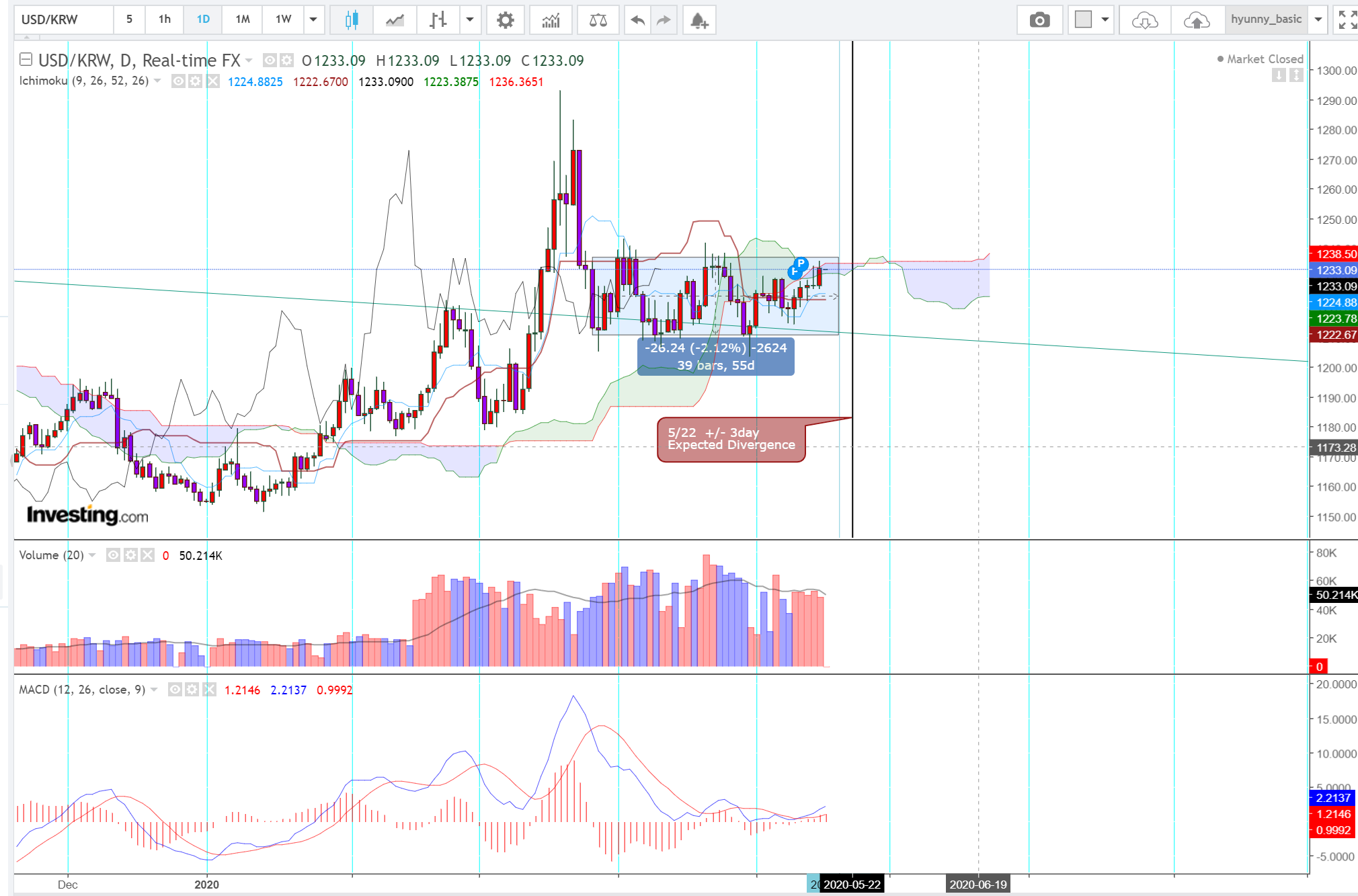Screen dimensions: 1358x896
Task: Hide the Ichimoku indicator using eye icon
Action: tap(178, 81)
